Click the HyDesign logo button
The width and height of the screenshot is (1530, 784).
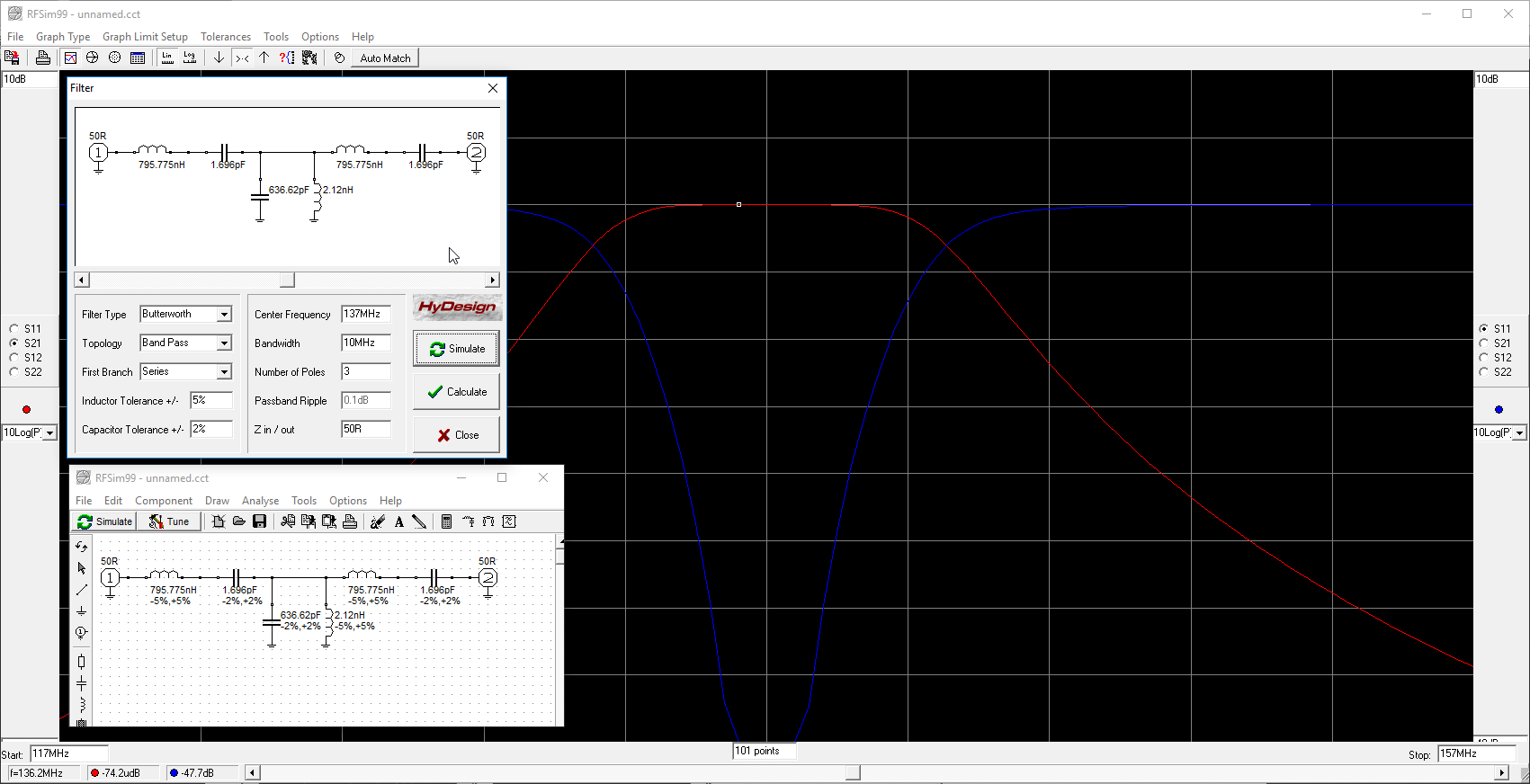pyautogui.click(x=457, y=307)
